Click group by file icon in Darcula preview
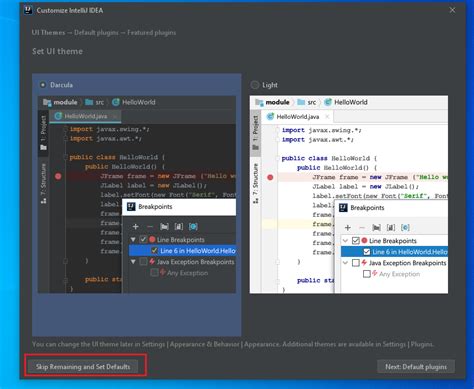The image size is (474, 389). click(179, 227)
